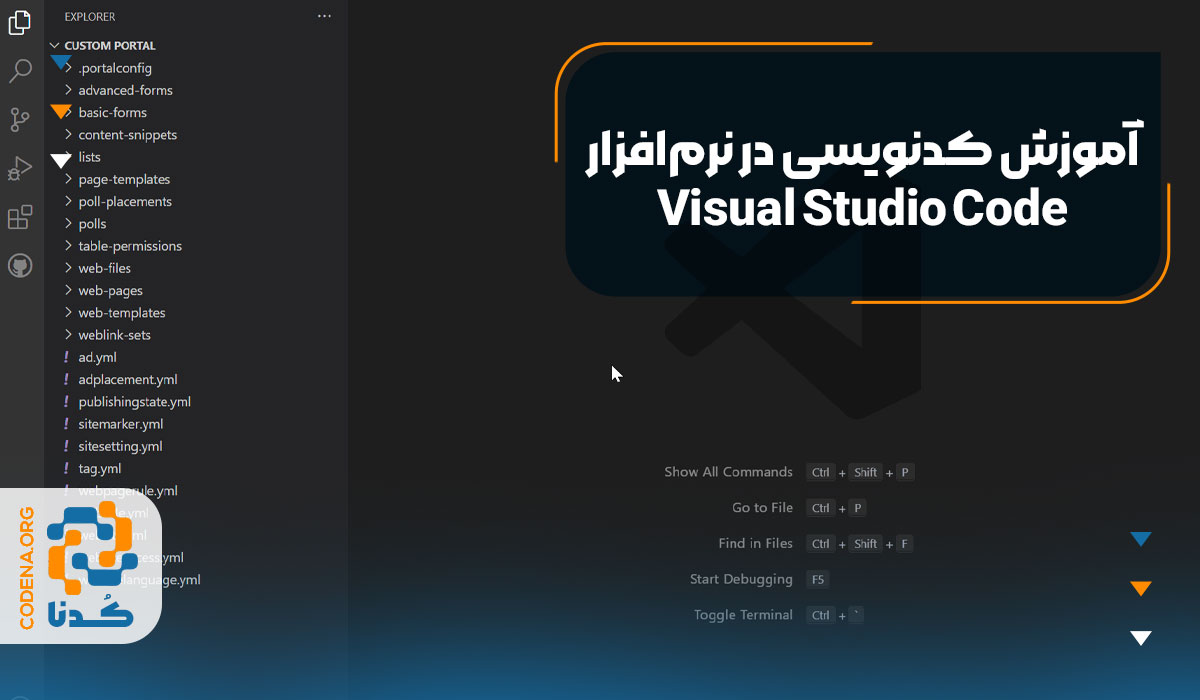Expand the page-templates folder chevron
The height and width of the screenshot is (700, 1200).
(68, 179)
